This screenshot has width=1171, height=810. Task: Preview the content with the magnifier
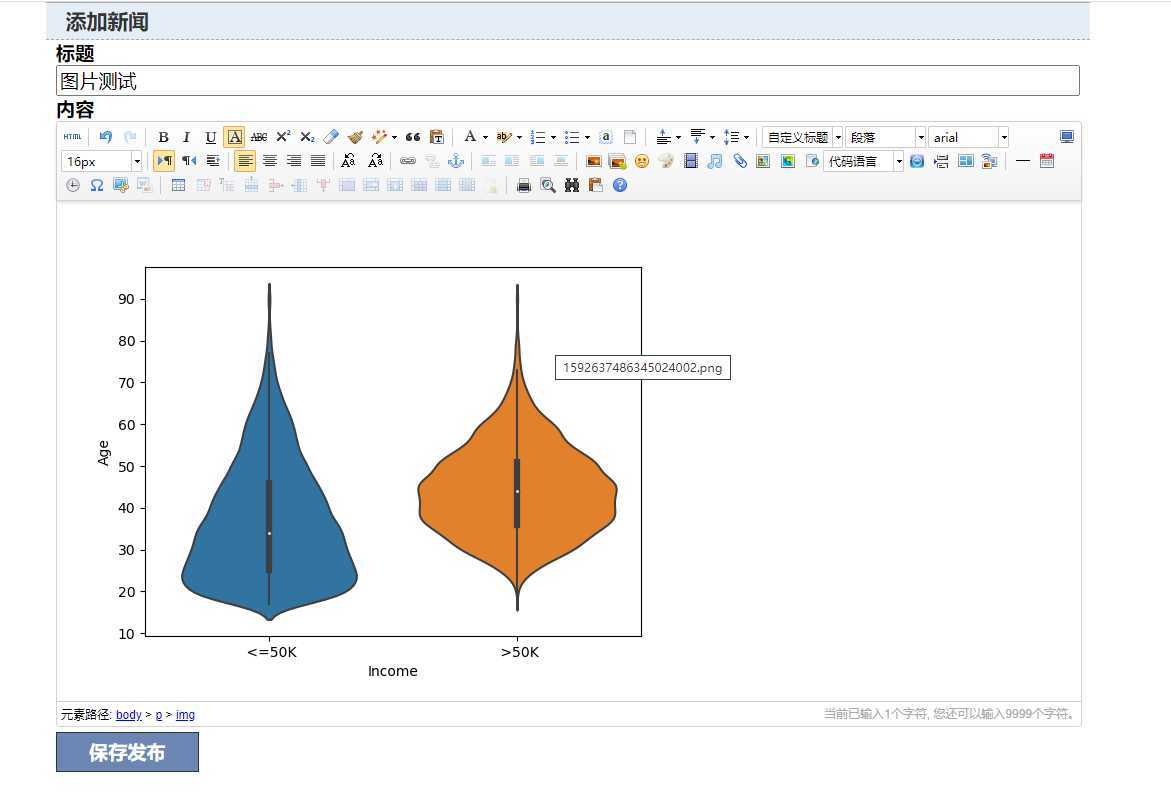point(547,185)
